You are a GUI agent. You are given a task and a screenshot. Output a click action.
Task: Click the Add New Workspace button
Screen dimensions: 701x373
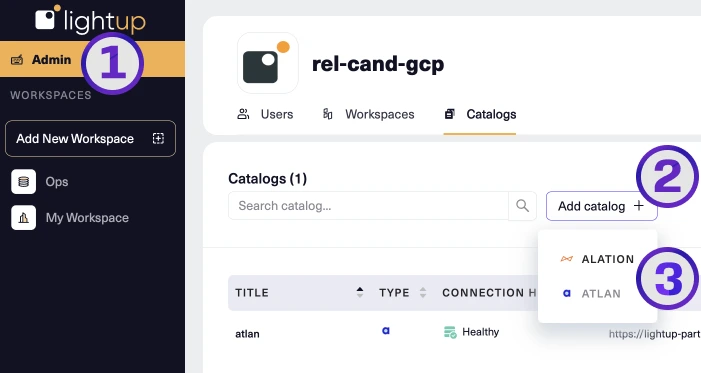click(x=90, y=139)
